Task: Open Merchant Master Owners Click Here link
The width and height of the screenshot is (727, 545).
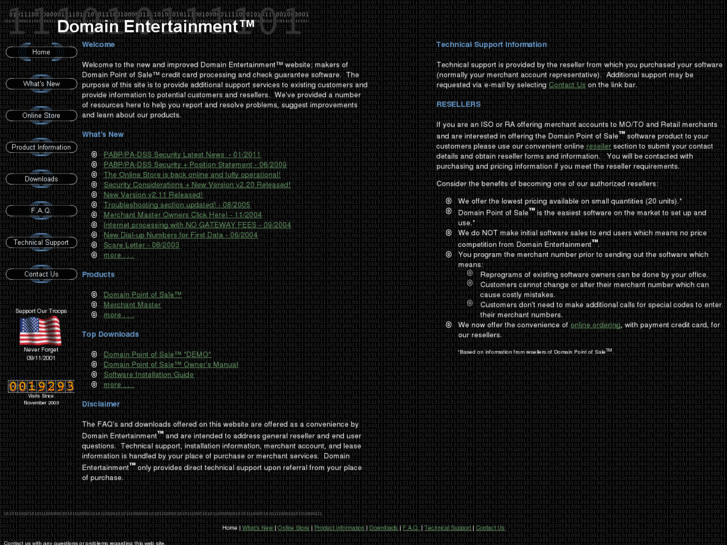Action: point(182,215)
